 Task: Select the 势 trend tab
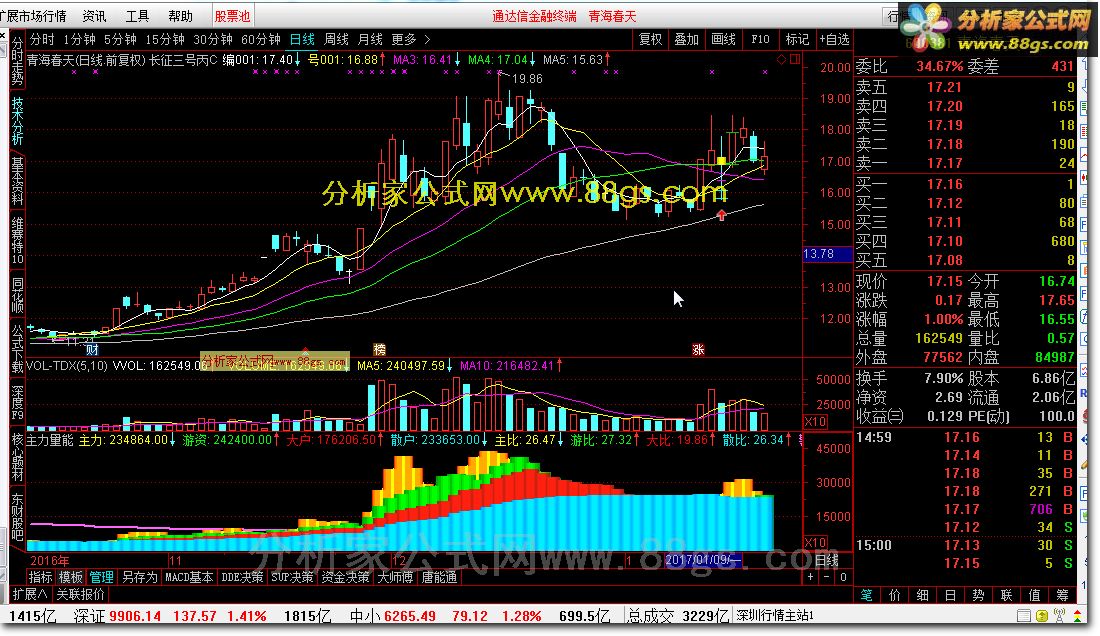coord(978,595)
